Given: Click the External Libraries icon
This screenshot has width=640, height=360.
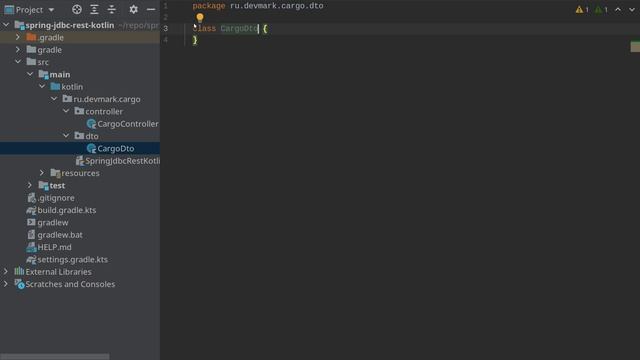Looking at the screenshot, I should [x=19, y=271].
